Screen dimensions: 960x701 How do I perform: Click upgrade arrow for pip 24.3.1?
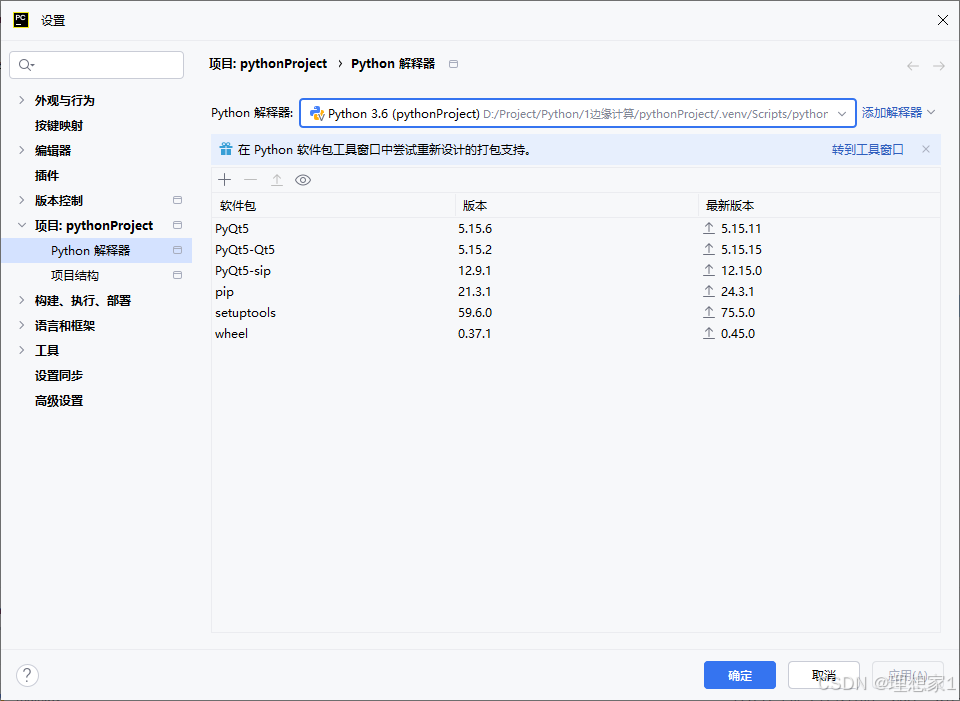click(x=709, y=291)
